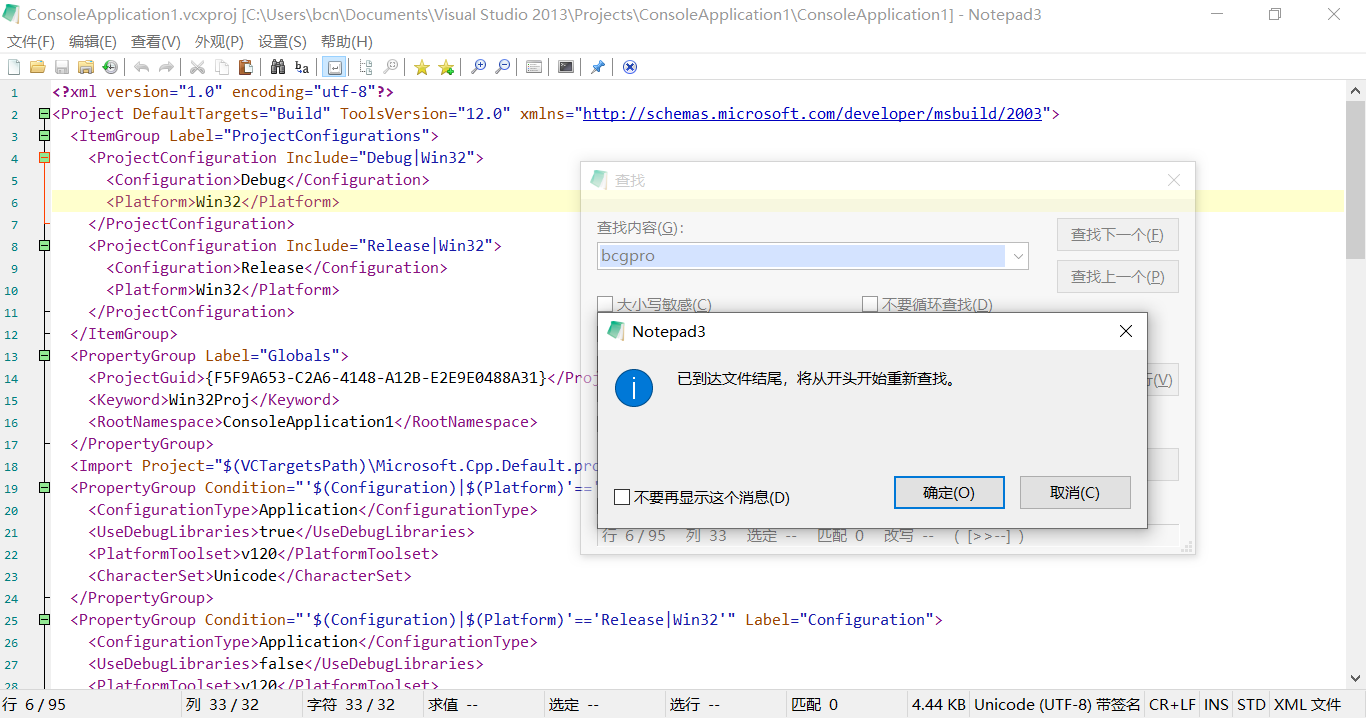Add current file to favorites (star-plus icon)
Screen dimensions: 1366x718
(445, 67)
